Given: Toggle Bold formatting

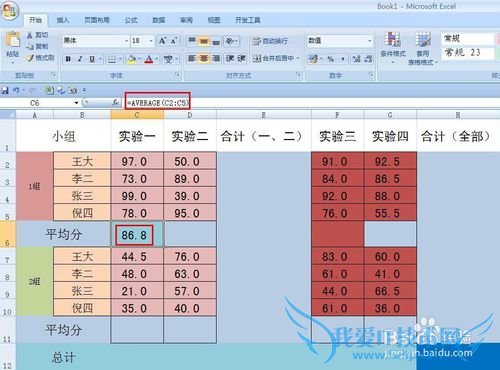Looking at the screenshot, I should point(68,59).
